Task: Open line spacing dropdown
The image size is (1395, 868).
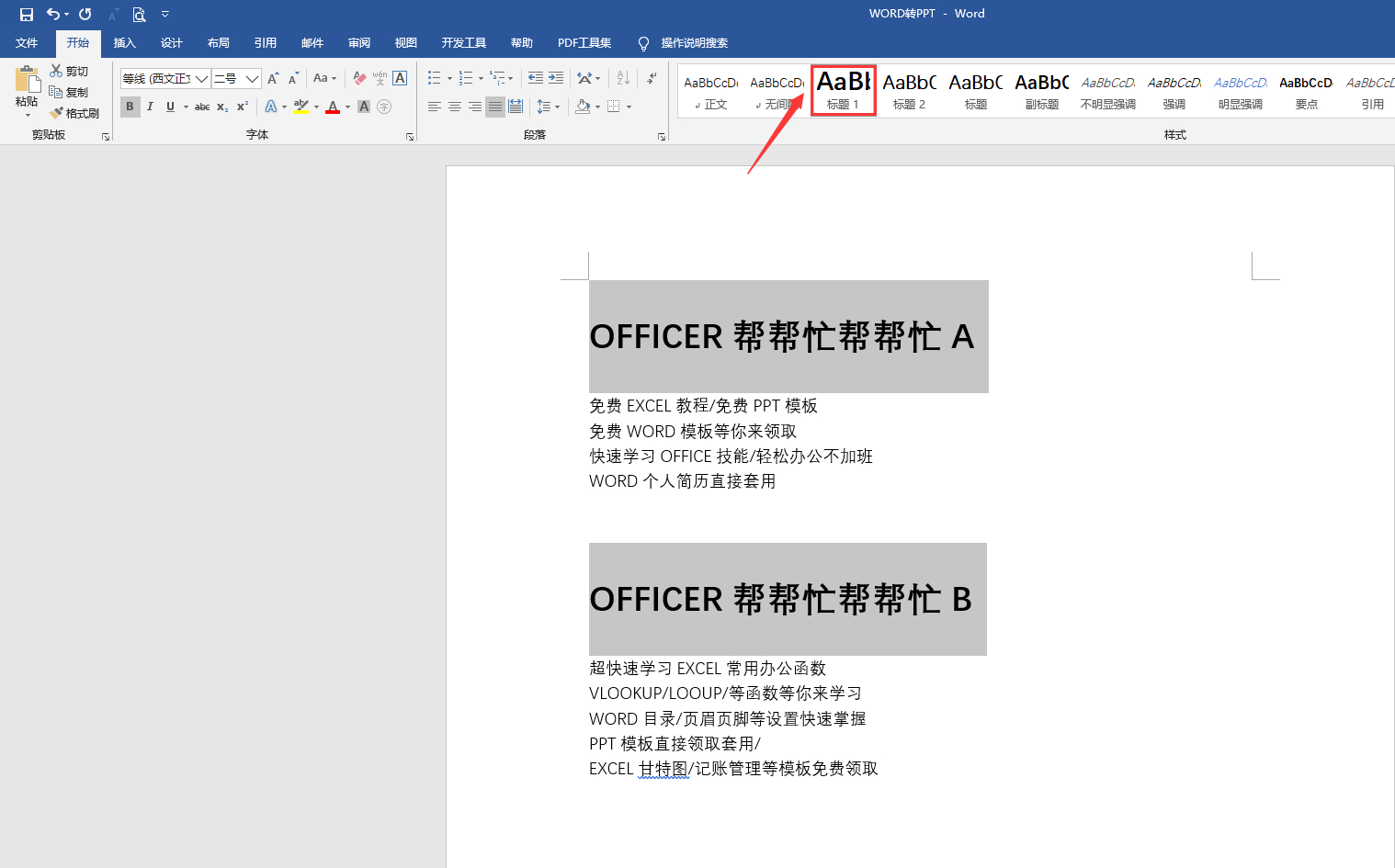Action: (x=548, y=107)
